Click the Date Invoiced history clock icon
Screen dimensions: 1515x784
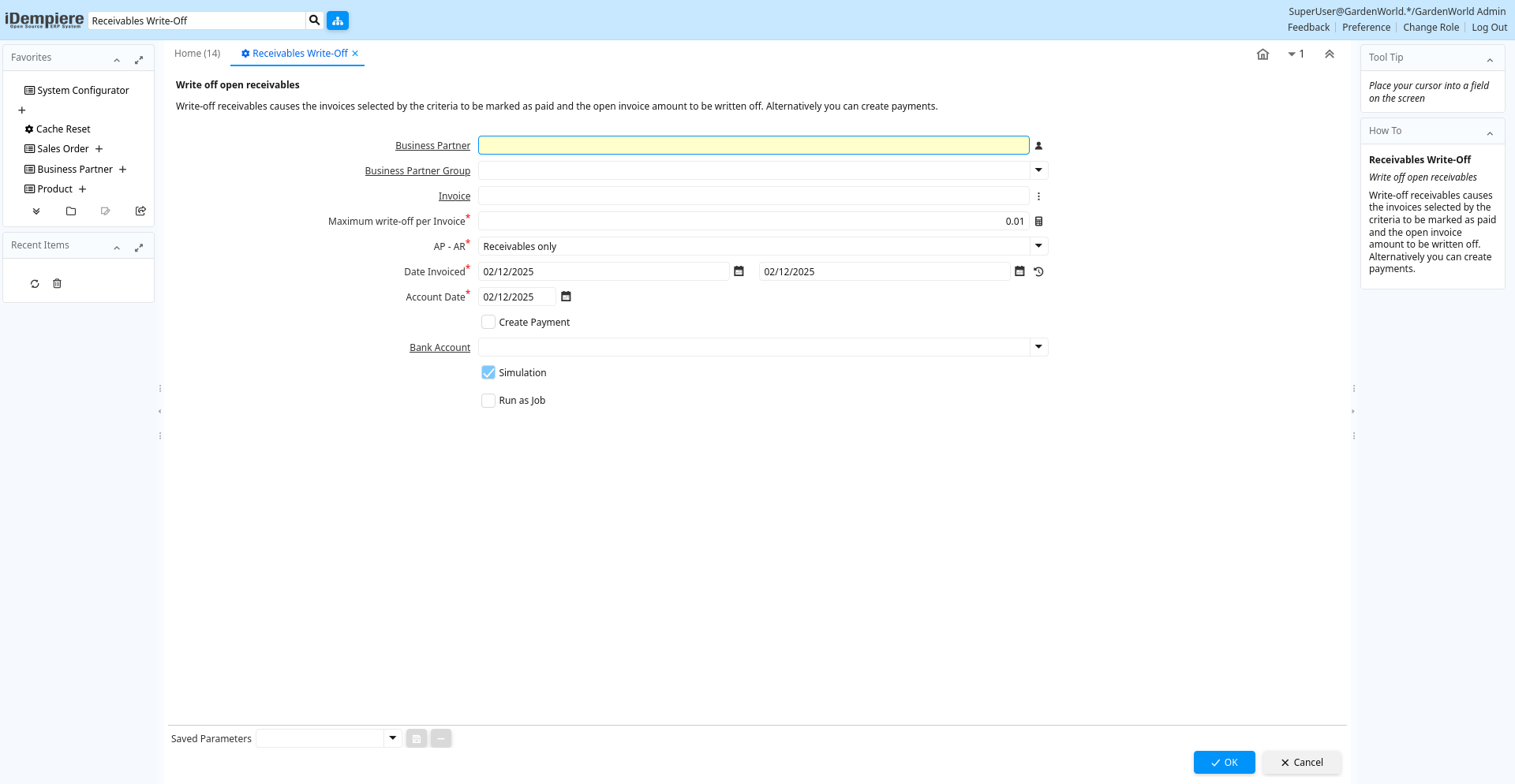(1038, 272)
